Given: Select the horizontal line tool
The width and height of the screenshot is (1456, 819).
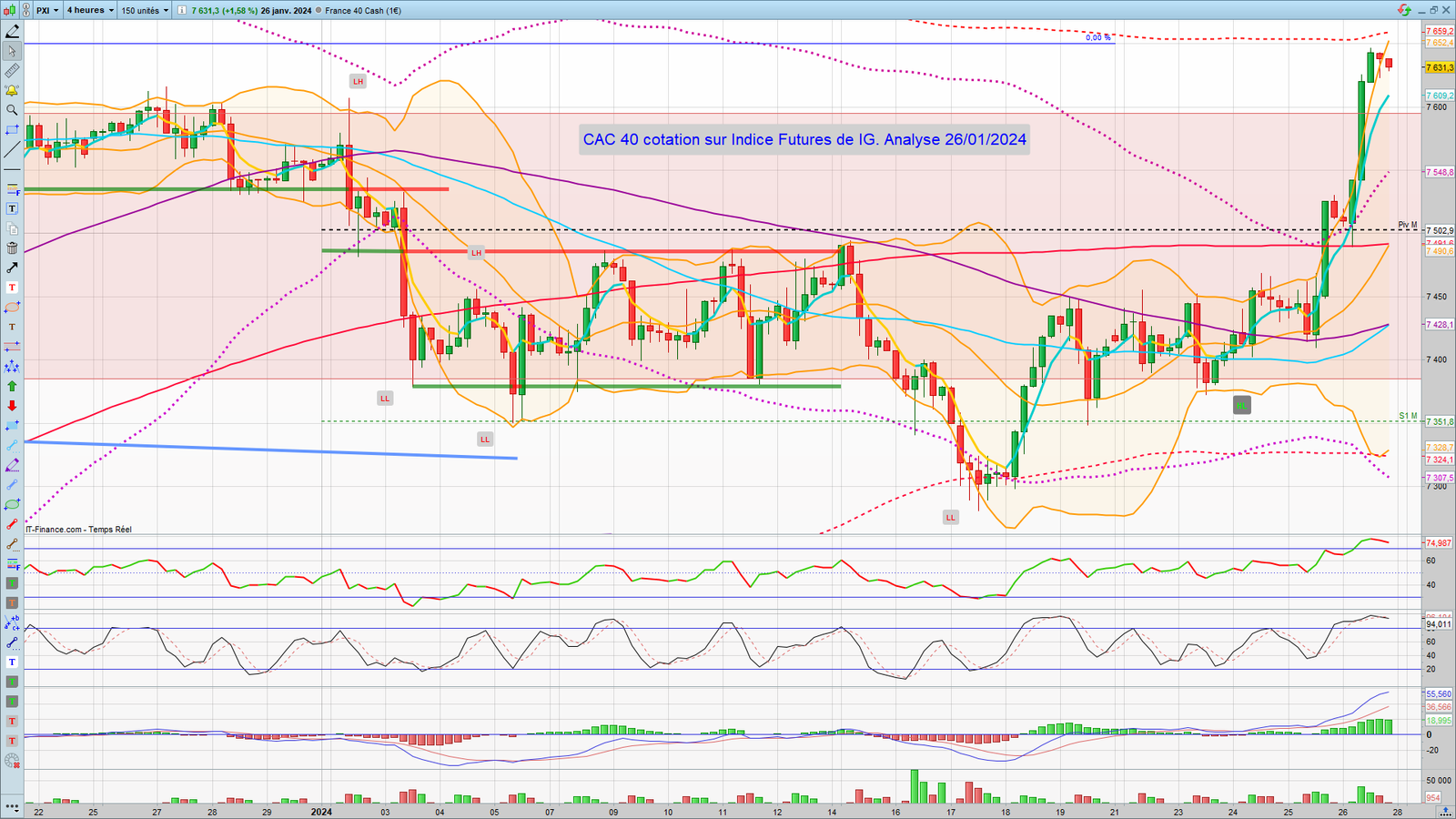Looking at the screenshot, I should (x=12, y=169).
